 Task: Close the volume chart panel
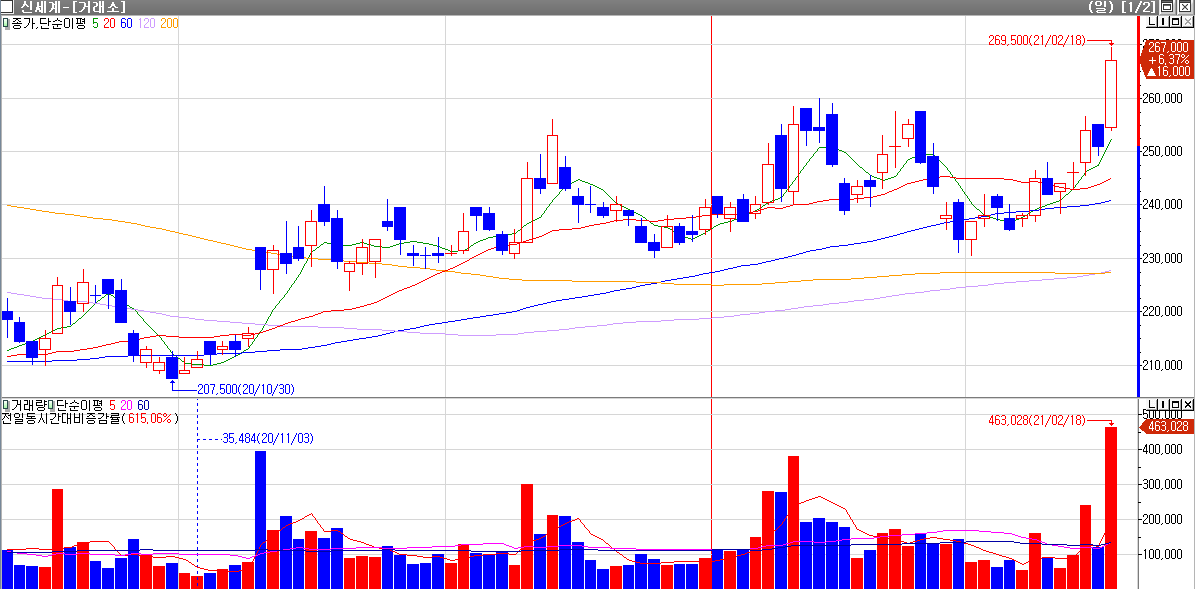click(x=1187, y=404)
